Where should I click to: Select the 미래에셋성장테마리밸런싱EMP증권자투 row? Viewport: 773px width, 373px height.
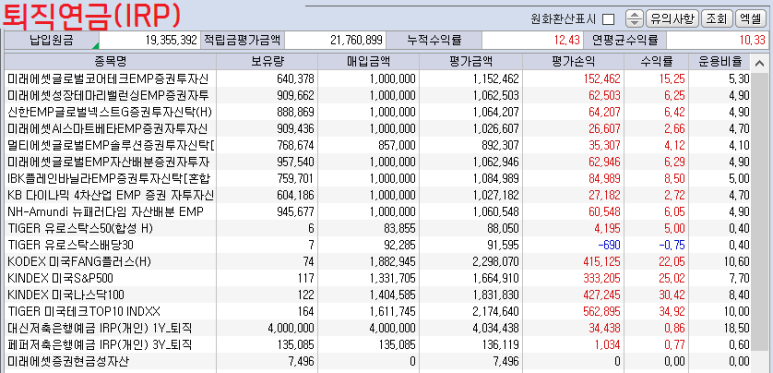click(377, 95)
